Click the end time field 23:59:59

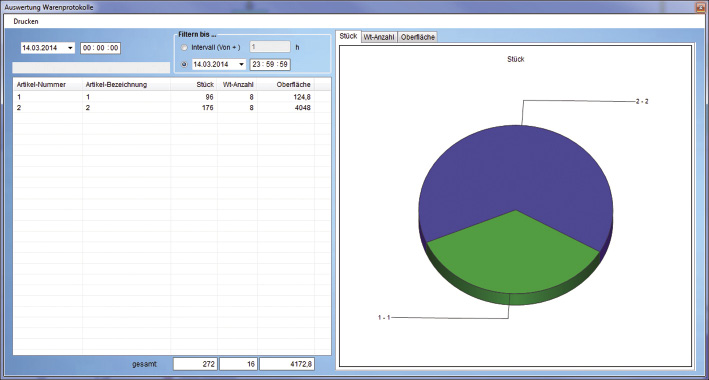(270, 65)
